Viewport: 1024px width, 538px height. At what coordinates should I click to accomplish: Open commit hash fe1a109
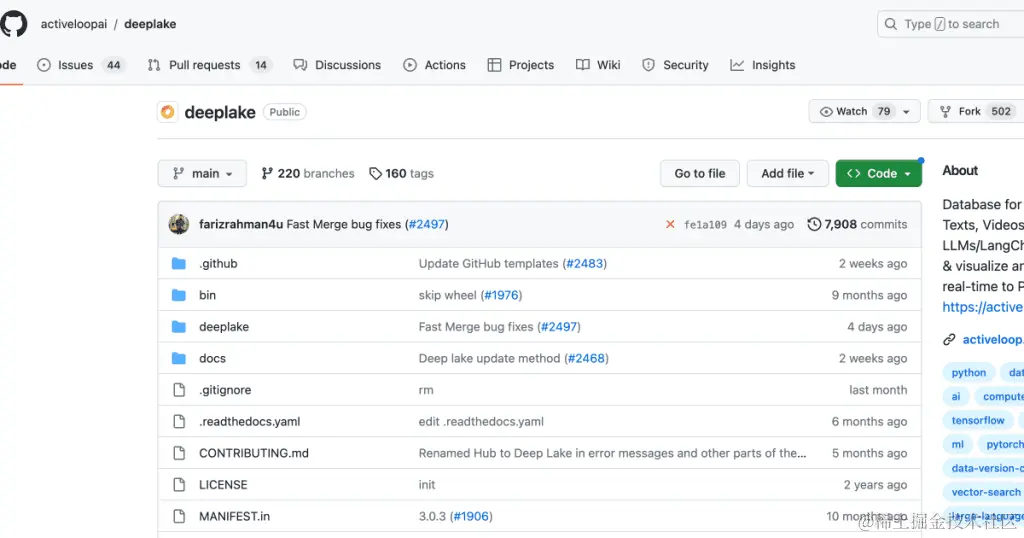[705, 225]
